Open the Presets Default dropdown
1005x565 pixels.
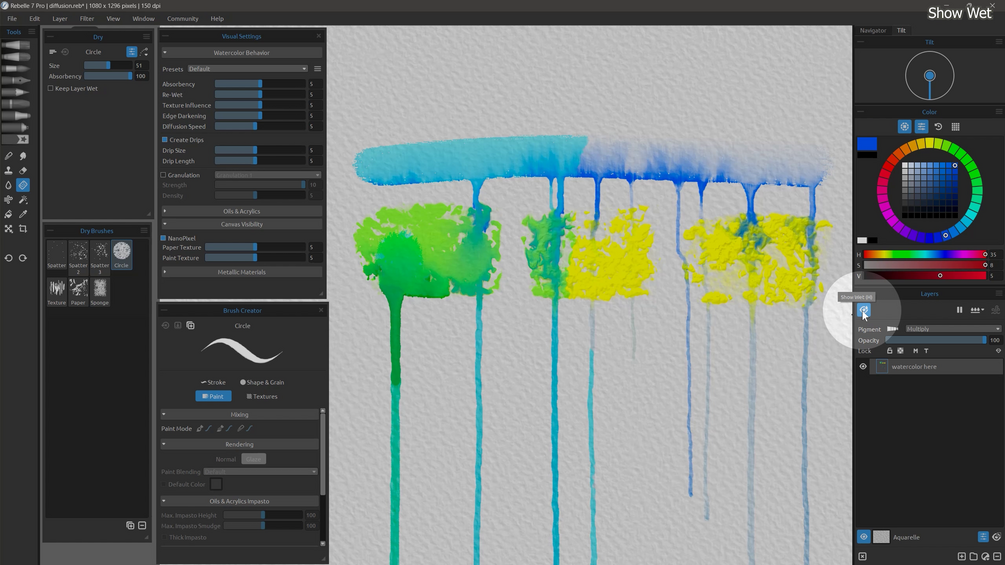pyautogui.click(x=247, y=69)
